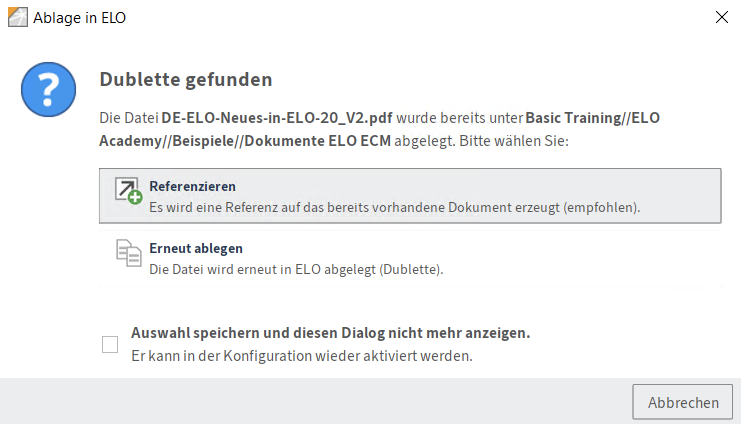
Task: Enable the Auswahl speichern checkbox
Action: (x=110, y=345)
